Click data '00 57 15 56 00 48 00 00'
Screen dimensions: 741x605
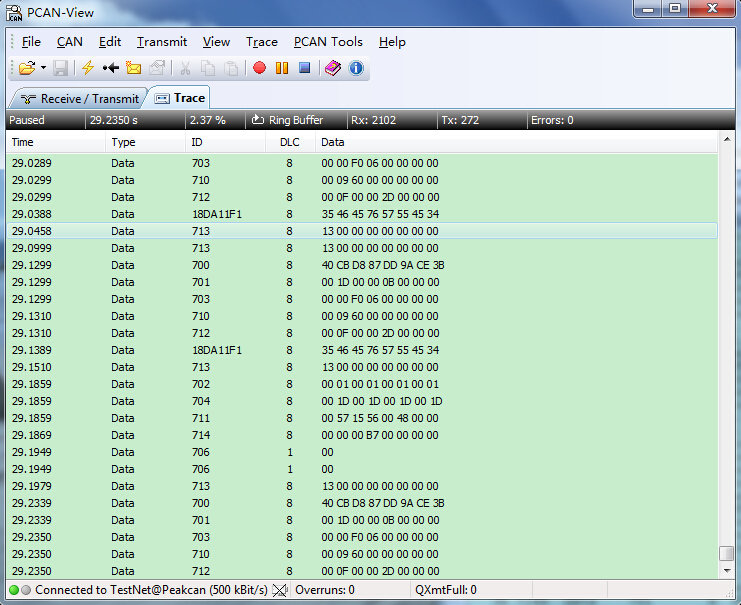pyautogui.click(x=380, y=418)
